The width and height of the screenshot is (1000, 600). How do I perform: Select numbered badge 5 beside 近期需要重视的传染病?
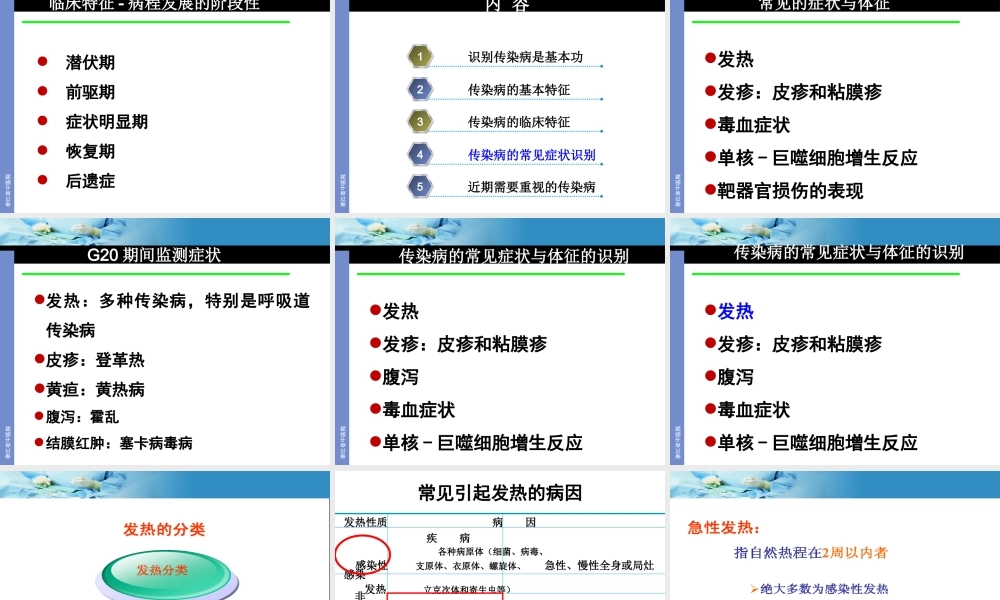pos(421,187)
